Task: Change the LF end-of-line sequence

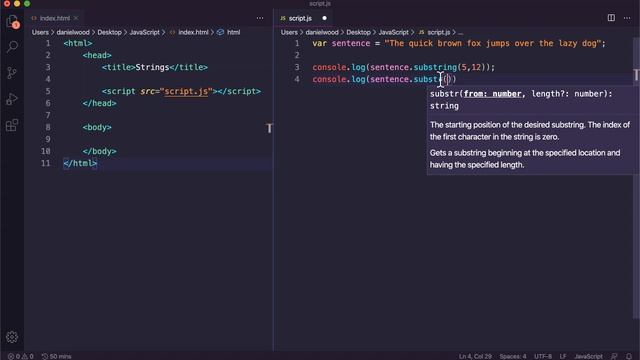Action: [563, 356]
